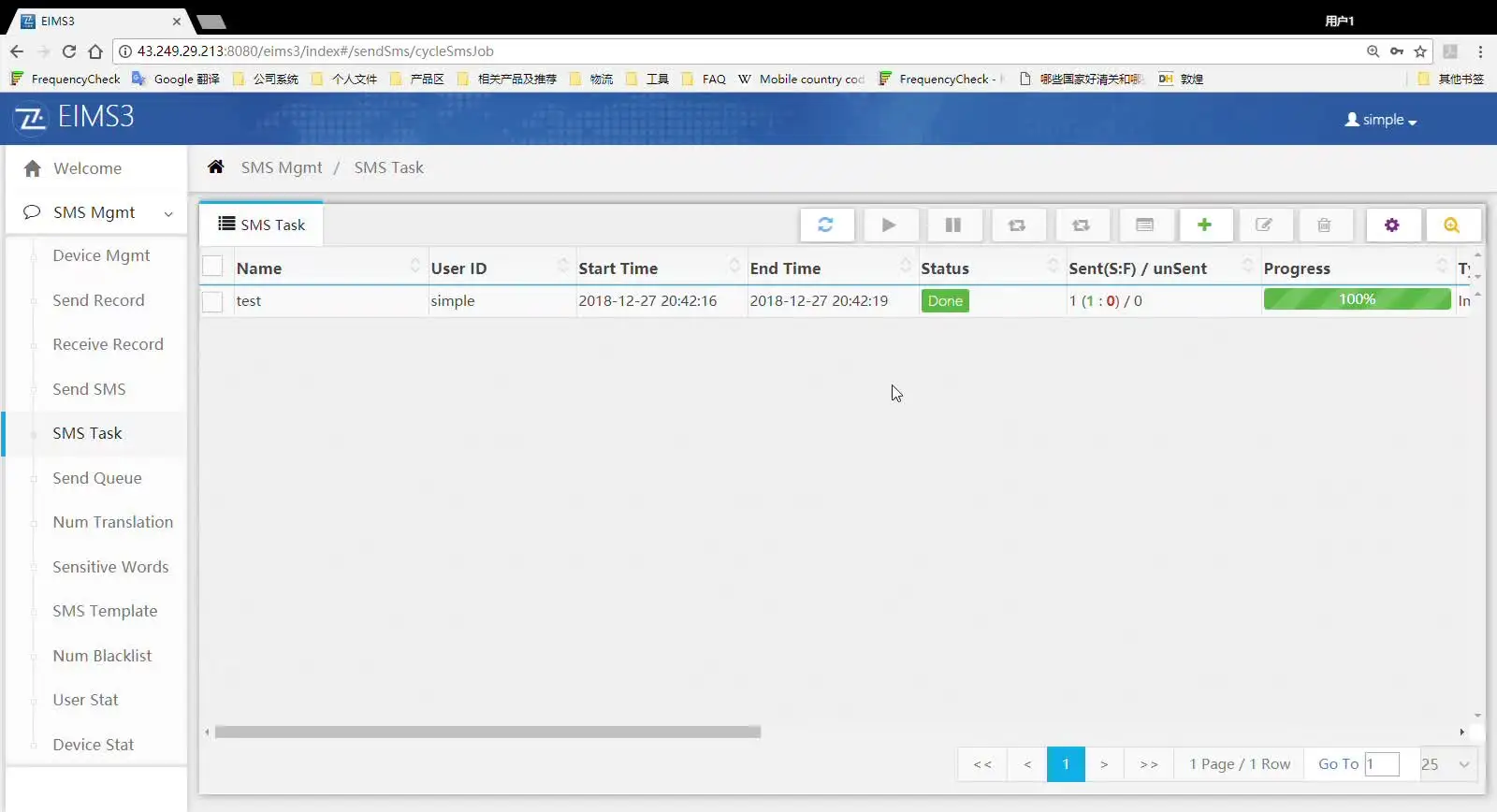Go to the first page with the << button
1497x812 pixels.
(x=982, y=764)
